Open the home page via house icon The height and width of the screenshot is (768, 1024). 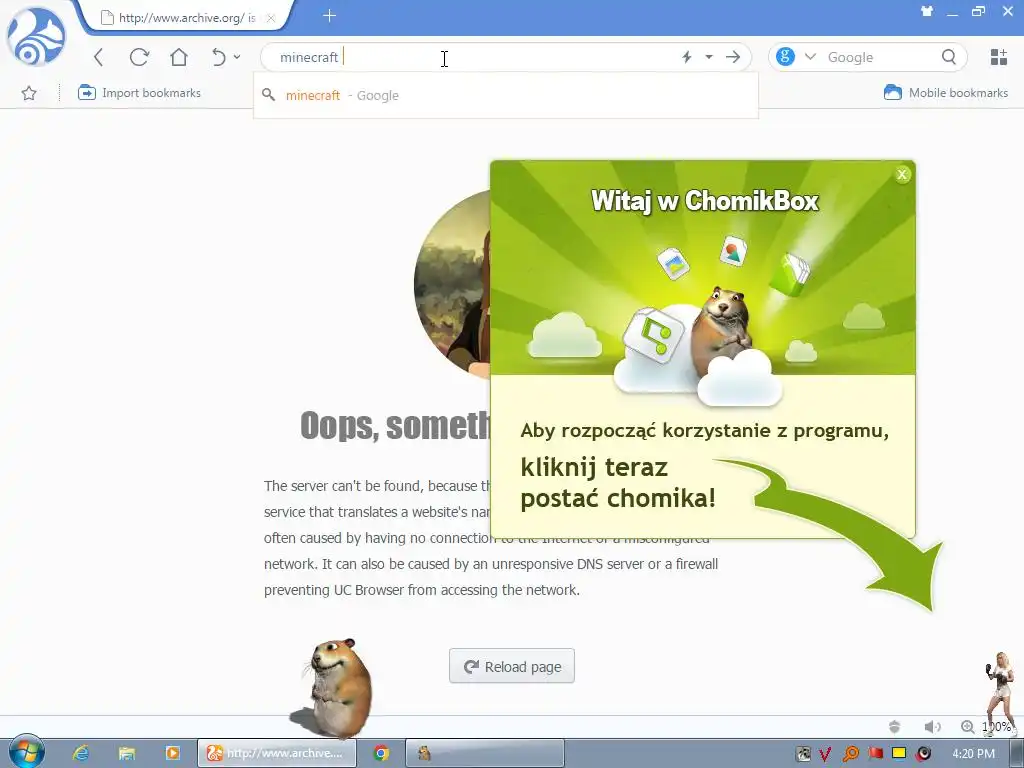click(x=179, y=57)
